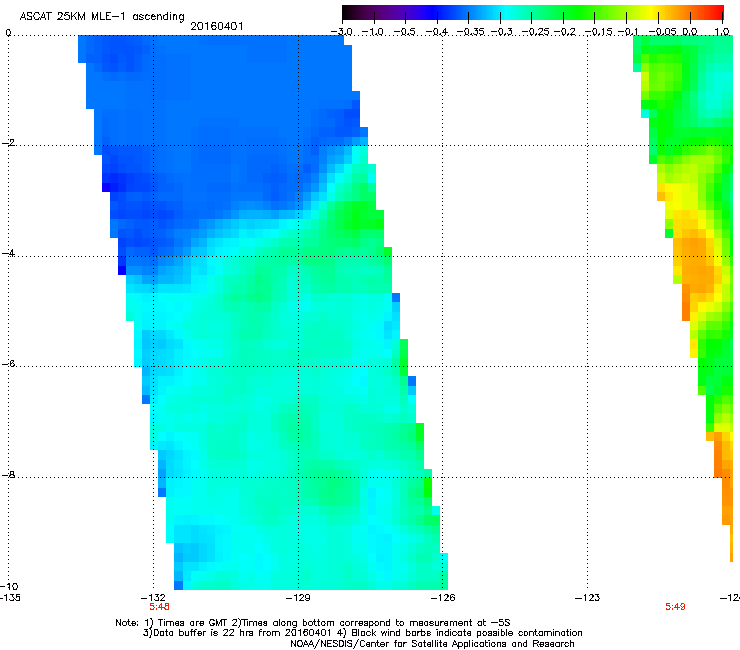The image size is (740, 650).
Task: Click the -3.0 colorbar tick label
Action: pos(341,32)
